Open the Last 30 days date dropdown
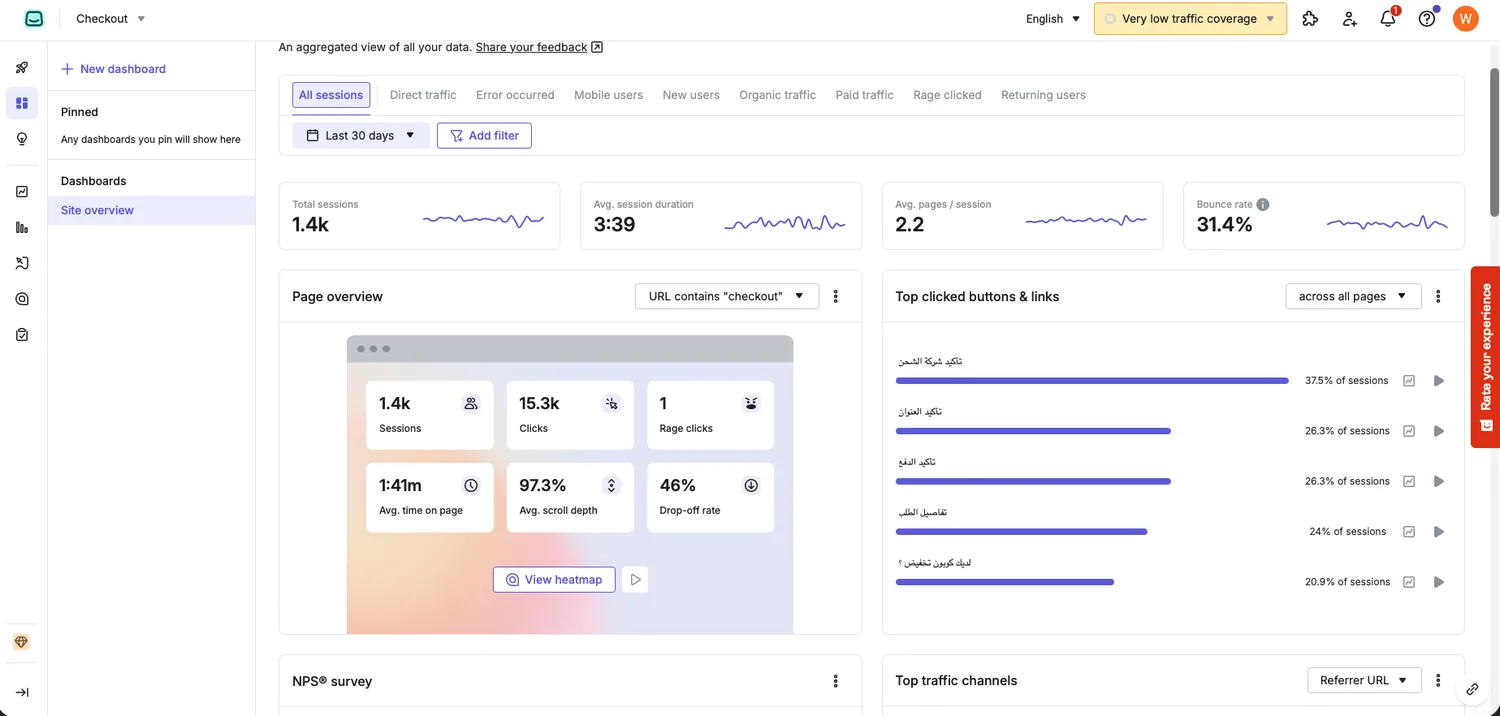 [361, 135]
